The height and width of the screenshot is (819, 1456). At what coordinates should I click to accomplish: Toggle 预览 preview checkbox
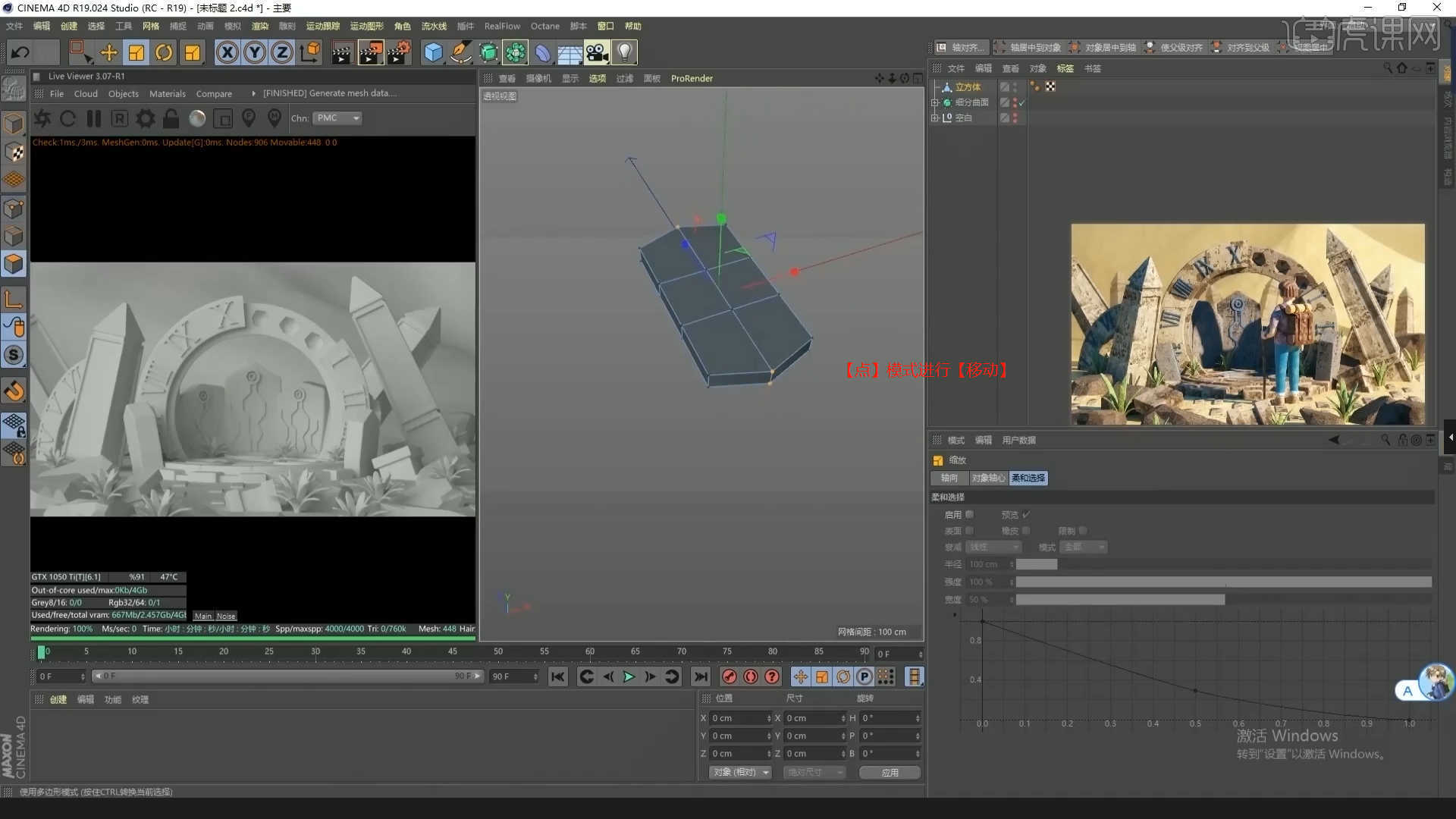pyautogui.click(x=1026, y=514)
